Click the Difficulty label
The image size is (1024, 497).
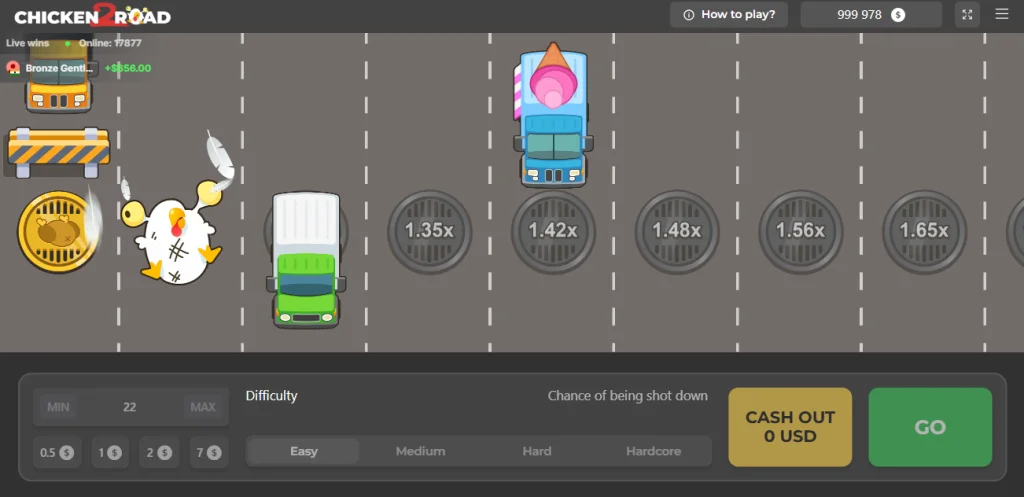[272, 395]
